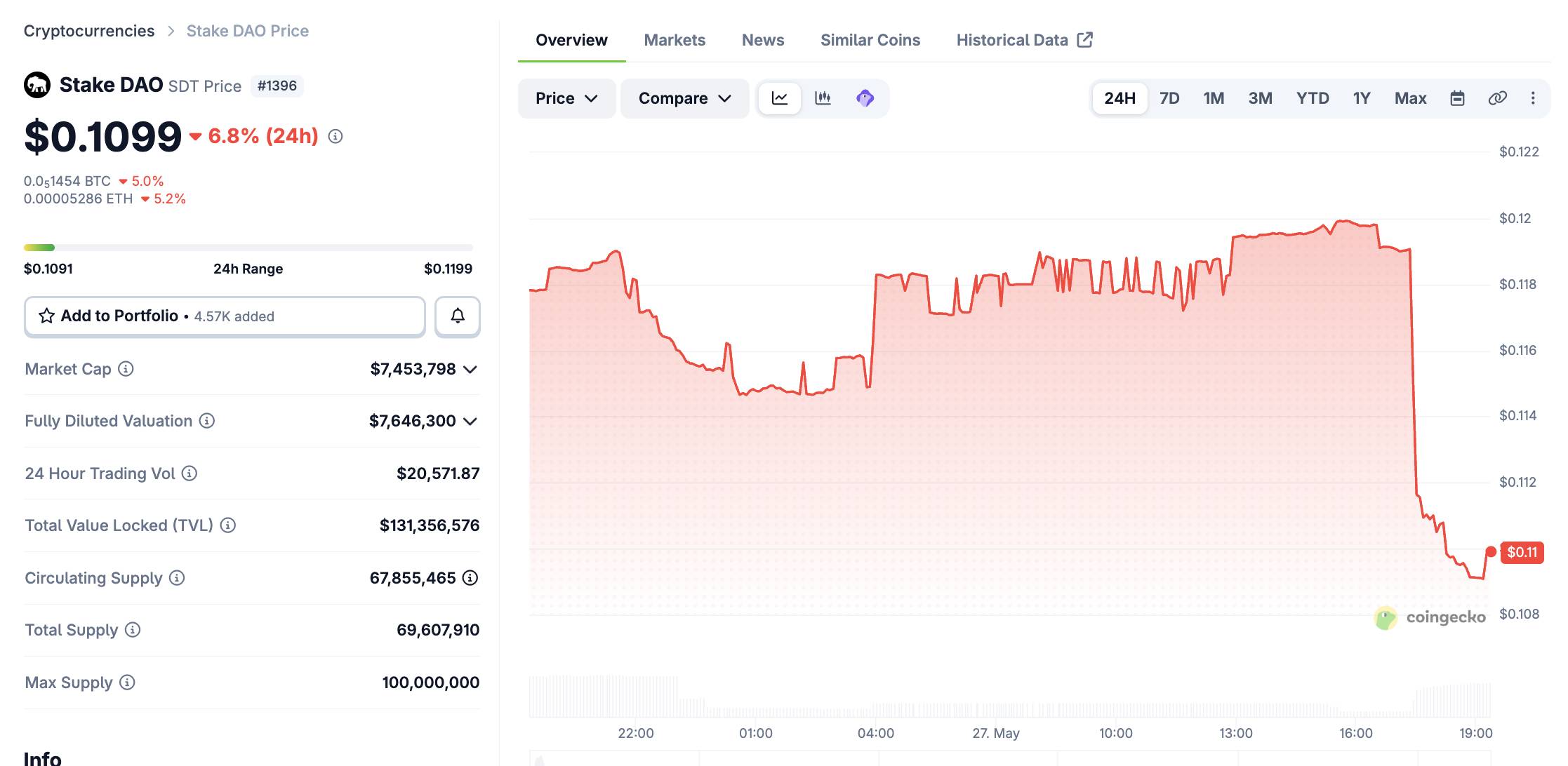
Task: Open the Overview tab
Action: [x=571, y=40]
